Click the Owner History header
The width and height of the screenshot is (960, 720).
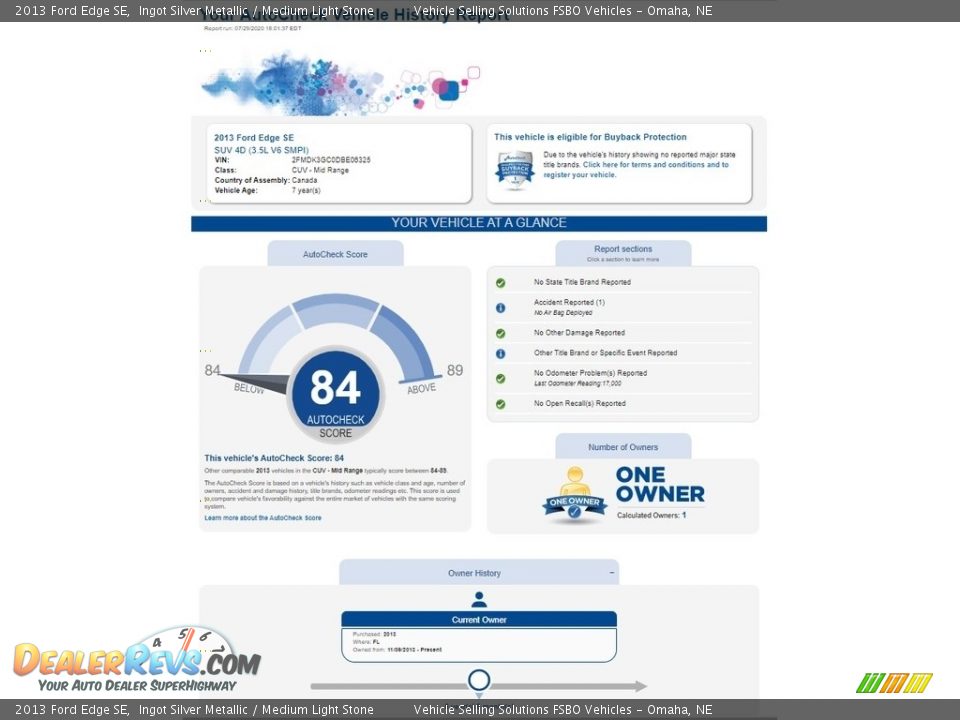coord(479,572)
